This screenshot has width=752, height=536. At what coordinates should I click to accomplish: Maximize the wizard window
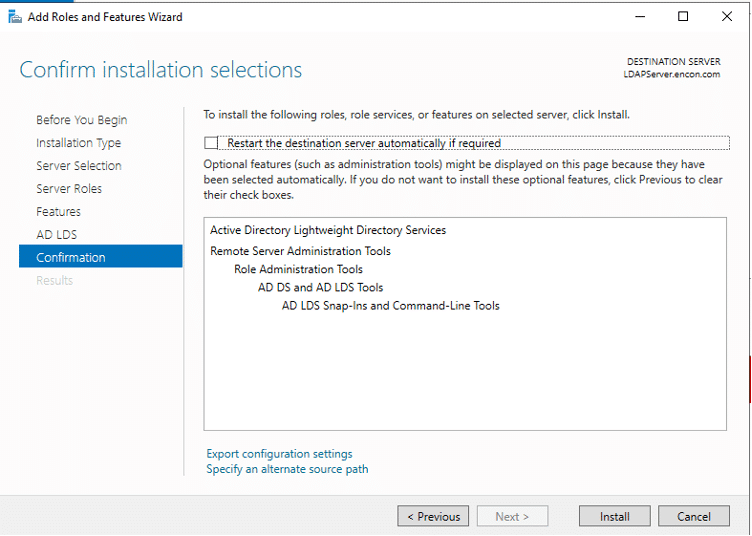coord(683,16)
